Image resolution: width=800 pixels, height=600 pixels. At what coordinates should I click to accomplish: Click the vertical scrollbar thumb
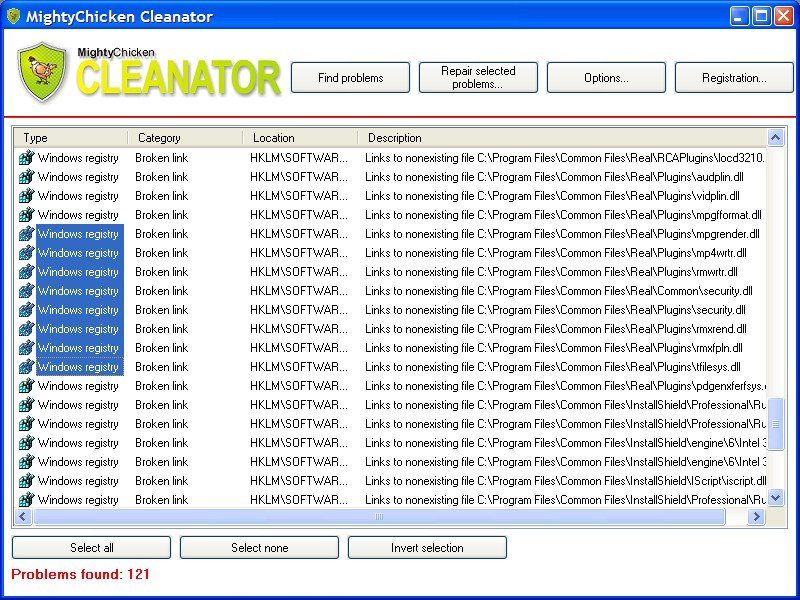pos(776,424)
